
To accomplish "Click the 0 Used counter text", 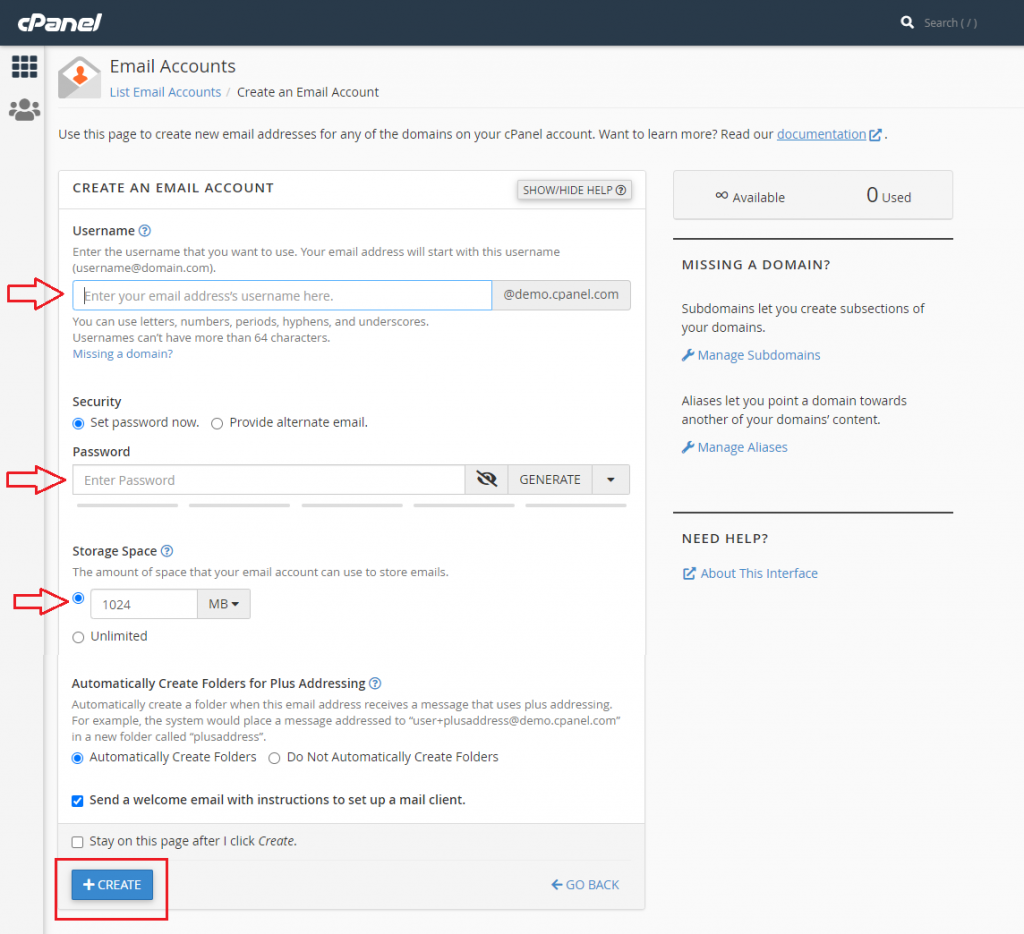I will click(x=888, y=195).
